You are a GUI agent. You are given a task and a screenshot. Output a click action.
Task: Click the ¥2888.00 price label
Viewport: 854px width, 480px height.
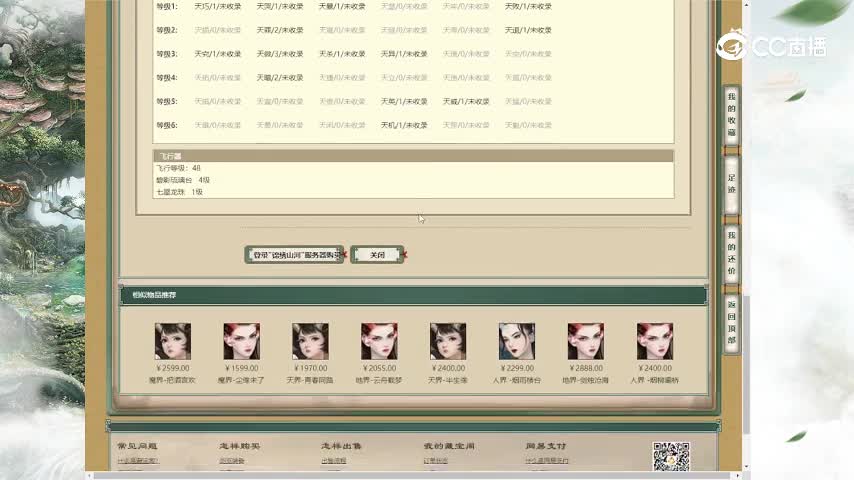(x=585, y=368)
